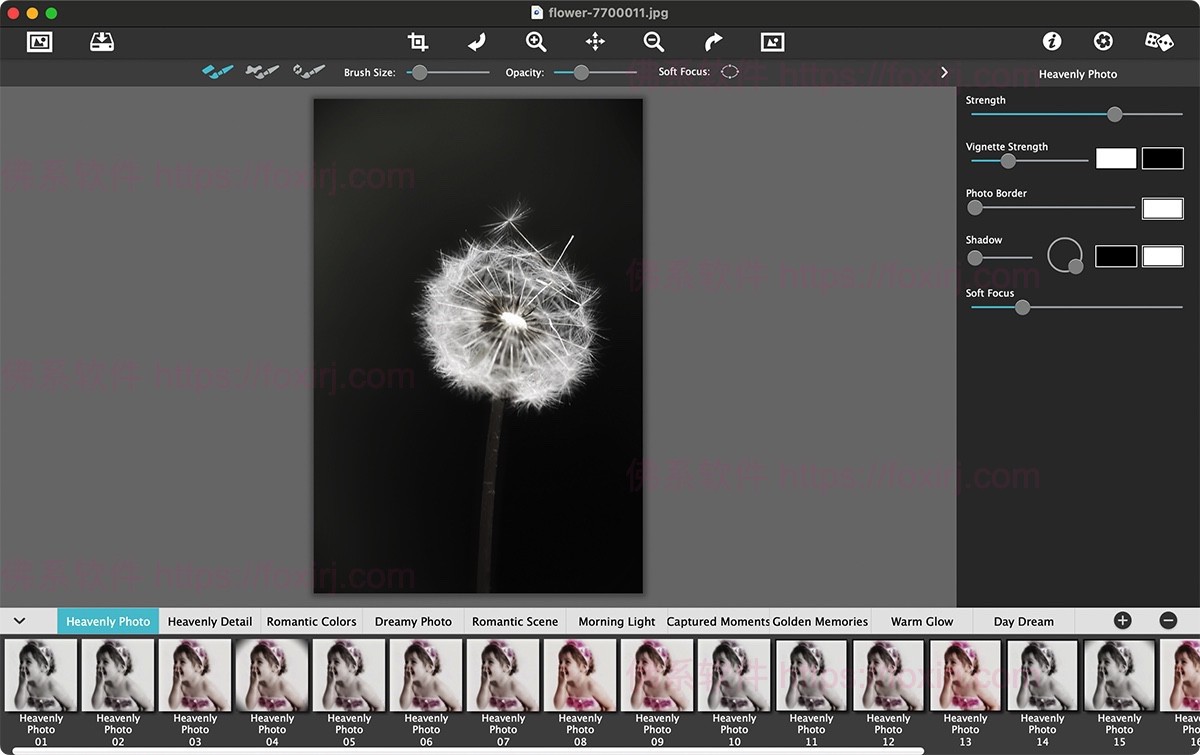Open the Zoom In tool

point(535,42)
